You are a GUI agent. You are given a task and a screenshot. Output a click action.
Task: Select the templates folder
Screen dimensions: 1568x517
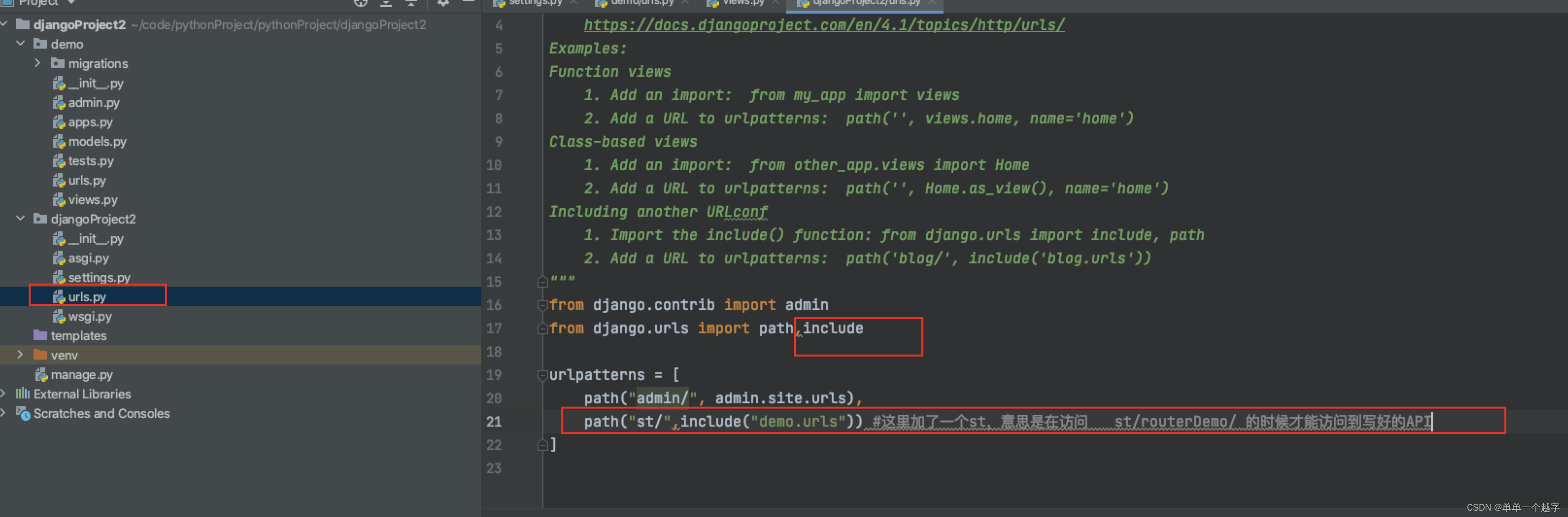(x=79, y=336)
